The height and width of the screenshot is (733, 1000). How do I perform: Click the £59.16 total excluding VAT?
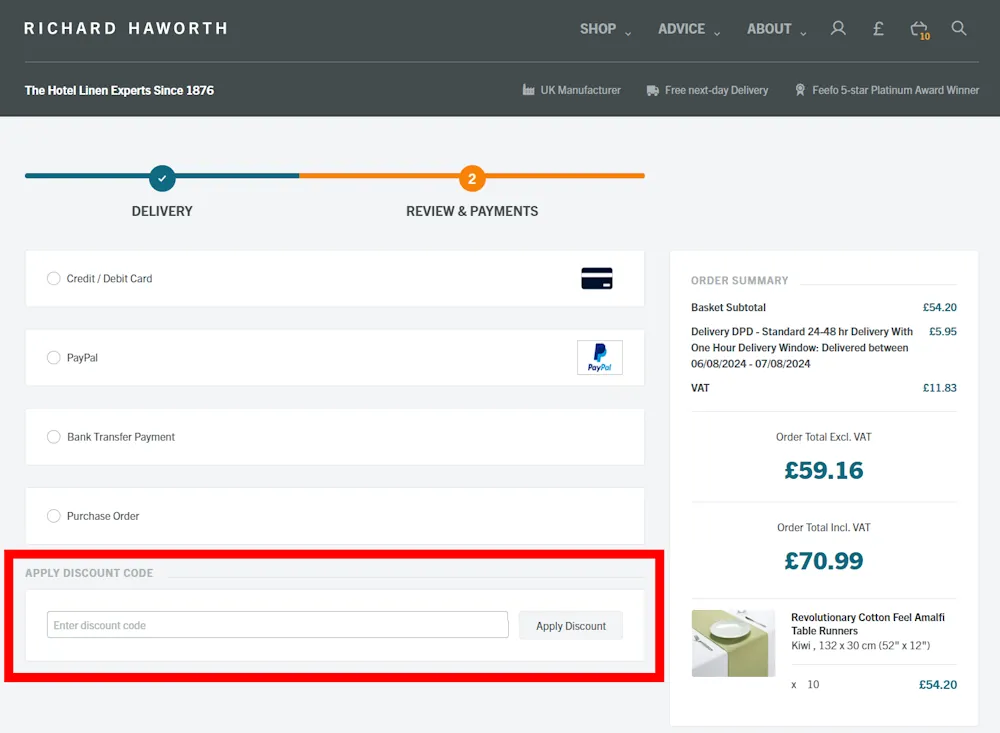pos(823,471)
